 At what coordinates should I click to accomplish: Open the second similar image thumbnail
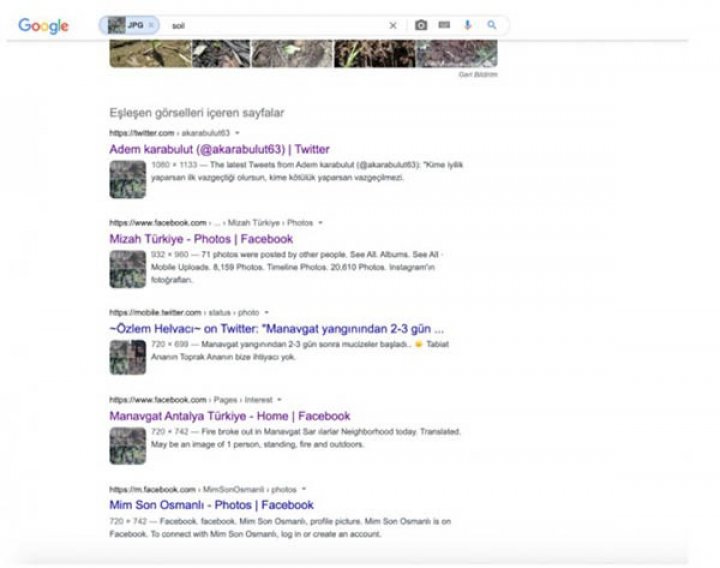click(221, 54)
